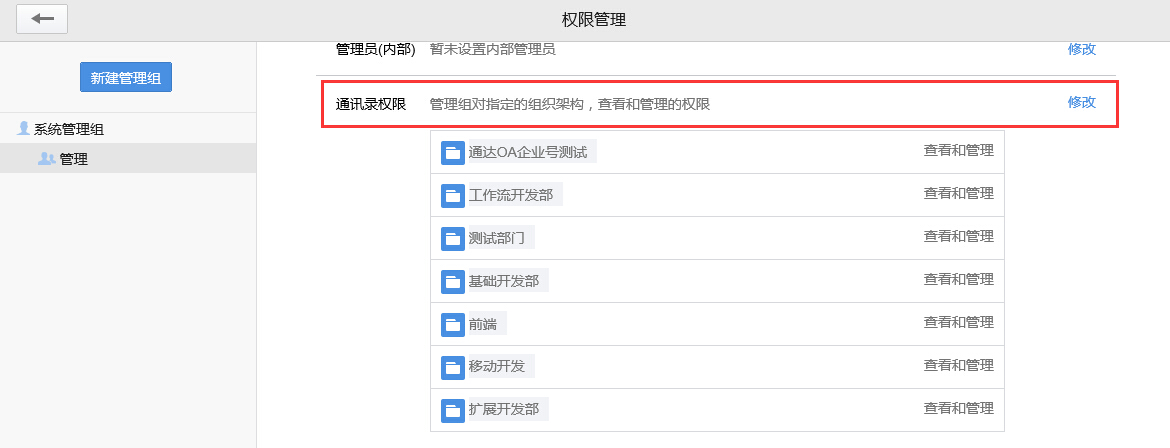Click 查看和管理 permission for 前端
This screenshot has height=448, width=1170.
pos(958,323)
